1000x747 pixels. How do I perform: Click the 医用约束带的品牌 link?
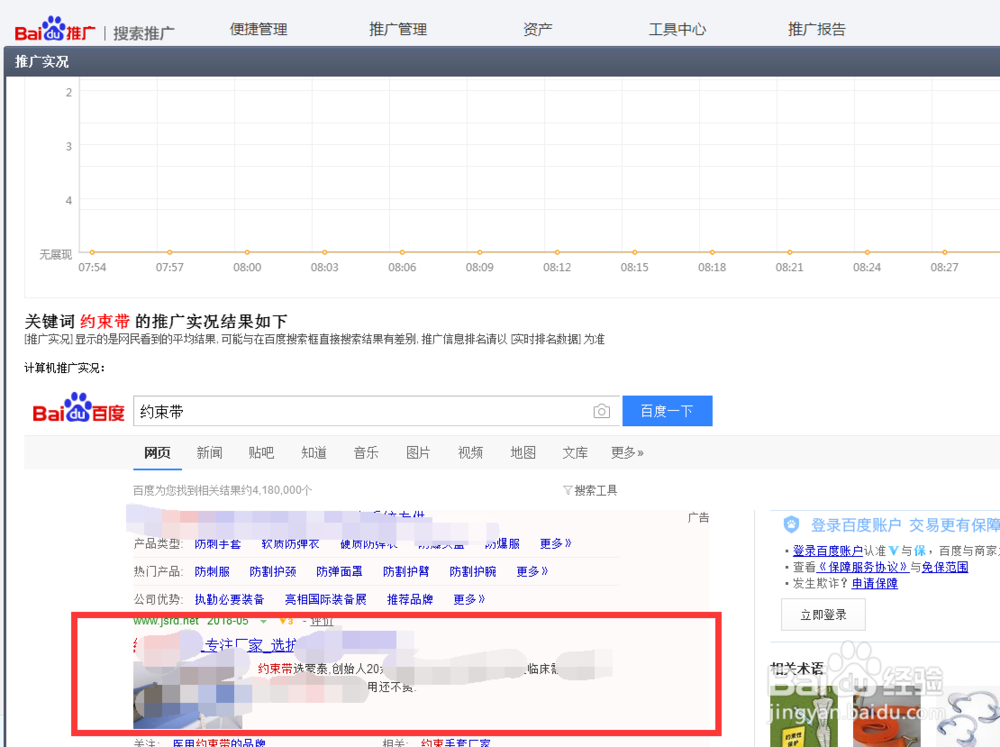(219, 743)
